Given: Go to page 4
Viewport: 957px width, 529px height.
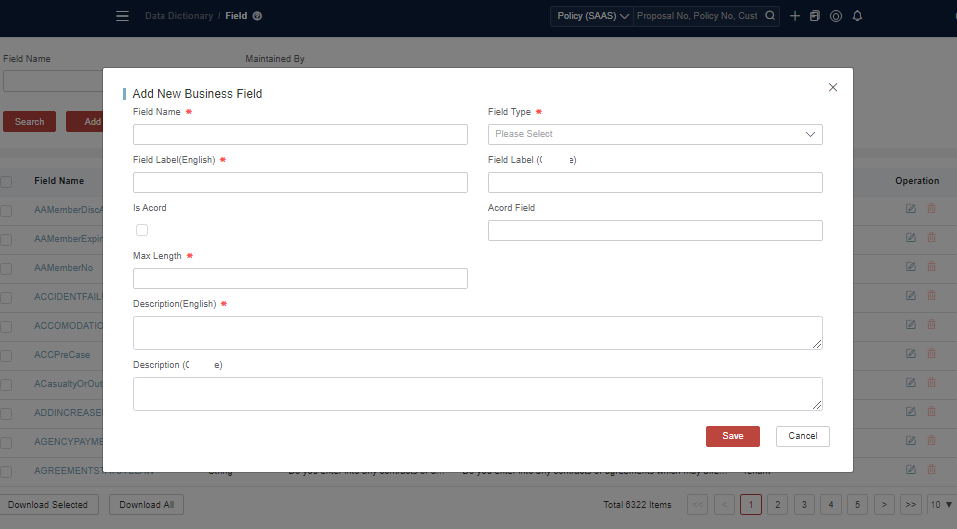Looking at the screenshot, I should (x=831, y=505).
